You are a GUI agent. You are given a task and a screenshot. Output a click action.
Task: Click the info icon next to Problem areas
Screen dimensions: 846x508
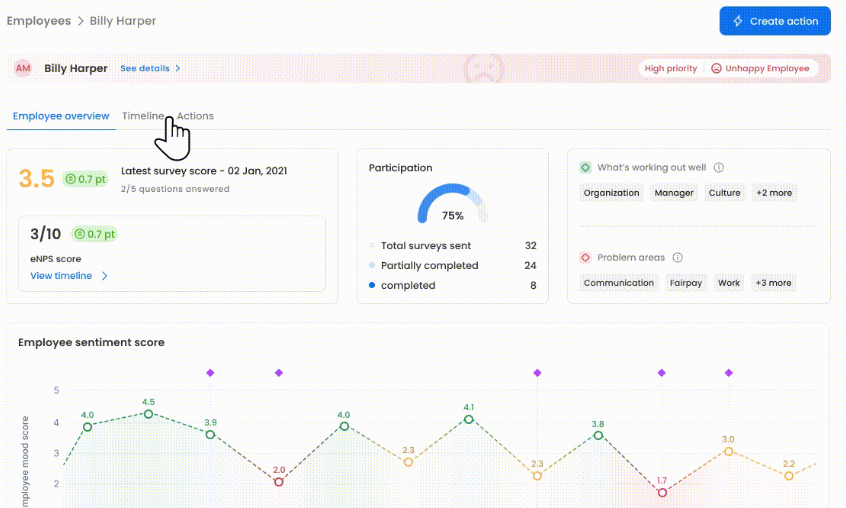point(677,258)
